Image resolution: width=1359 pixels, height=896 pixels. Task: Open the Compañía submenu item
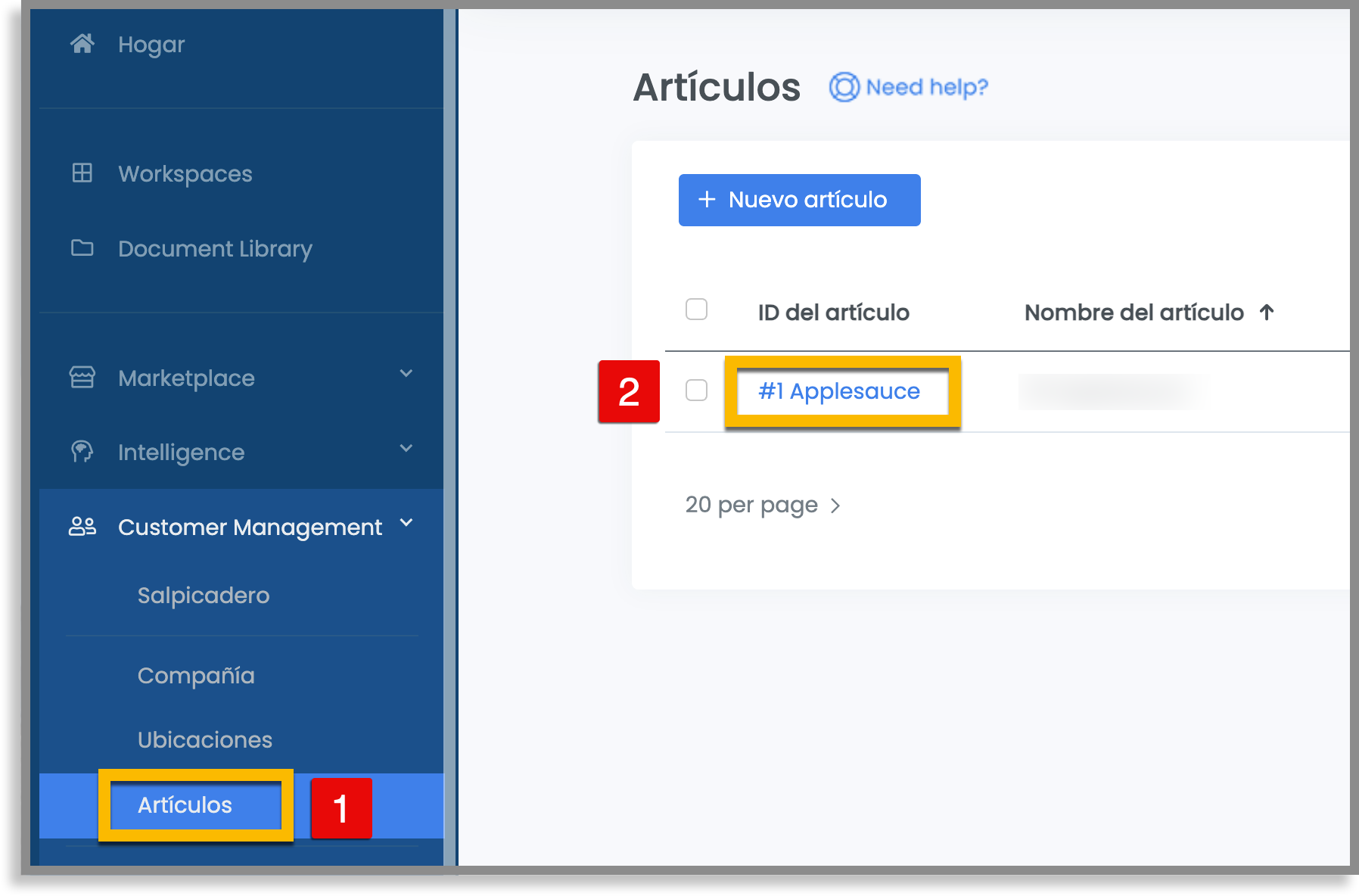tap(196, 676)
